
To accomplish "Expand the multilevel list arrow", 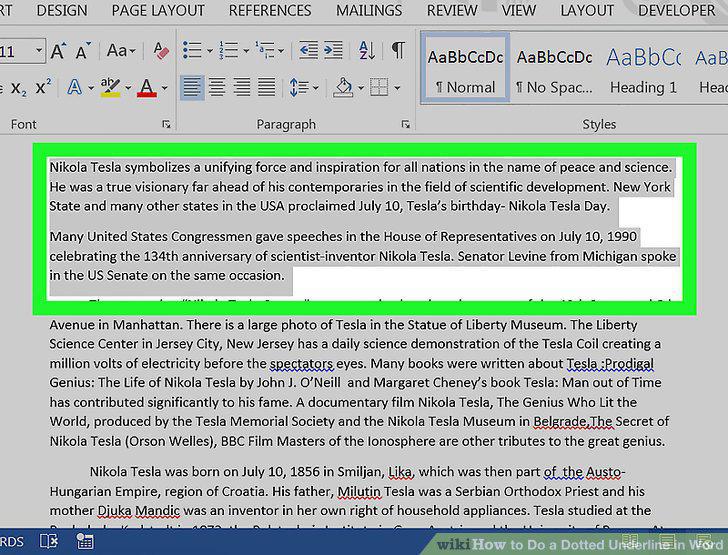I will pyautogui.click(x=281, y=50).
